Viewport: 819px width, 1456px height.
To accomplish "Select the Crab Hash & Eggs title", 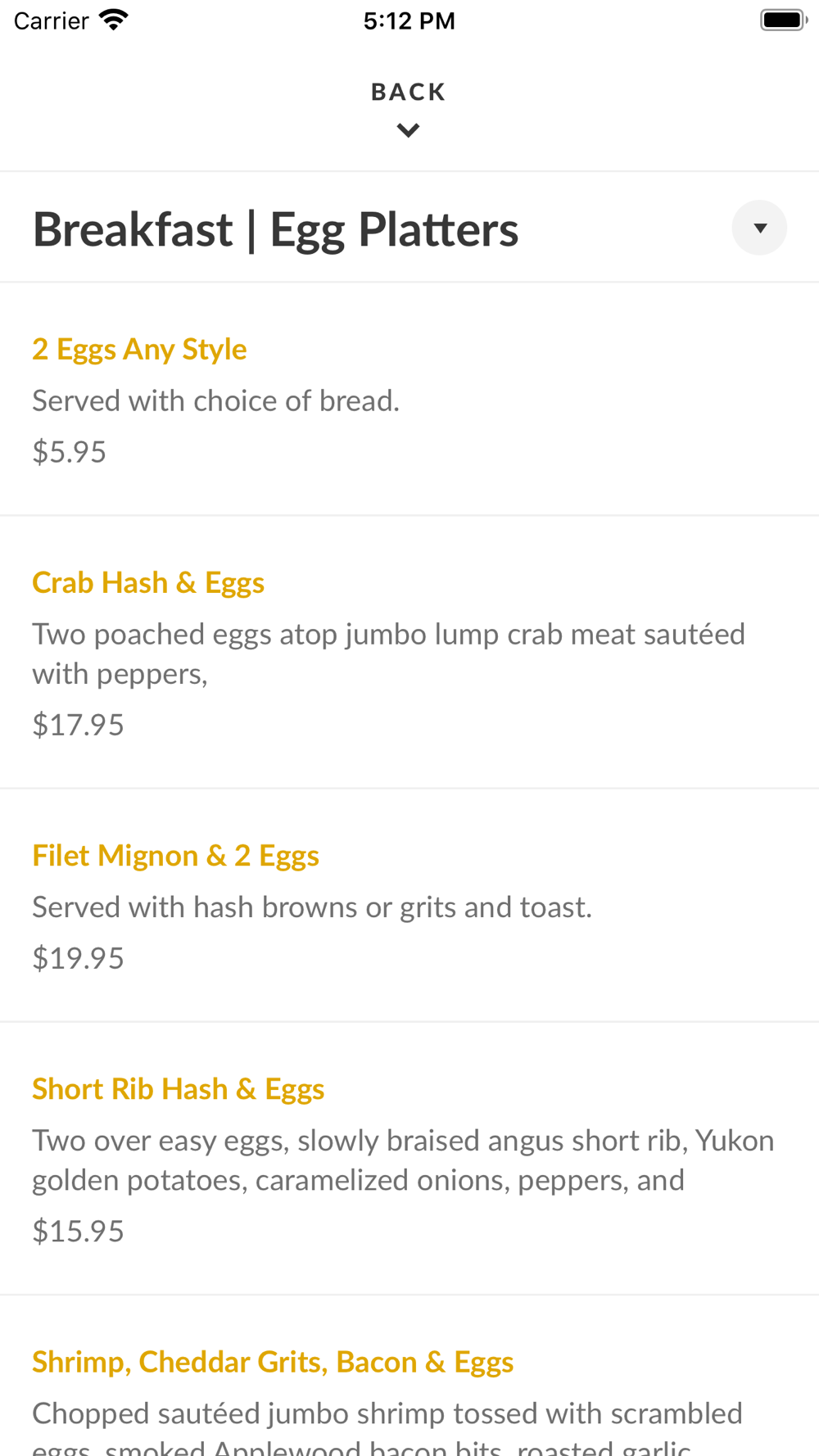I will coord(148,582).
